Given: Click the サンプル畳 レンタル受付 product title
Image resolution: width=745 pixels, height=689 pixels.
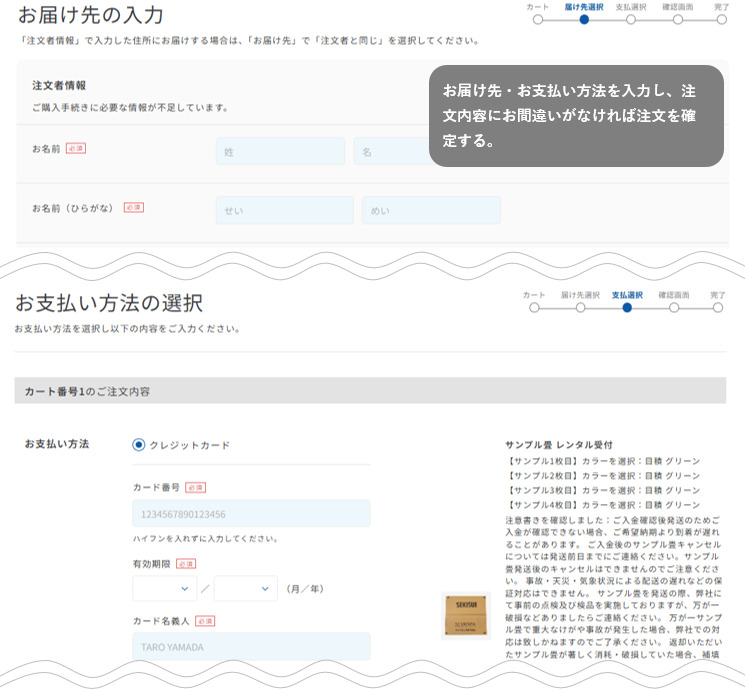Looking at the screenshot, I should pos(559,445).
